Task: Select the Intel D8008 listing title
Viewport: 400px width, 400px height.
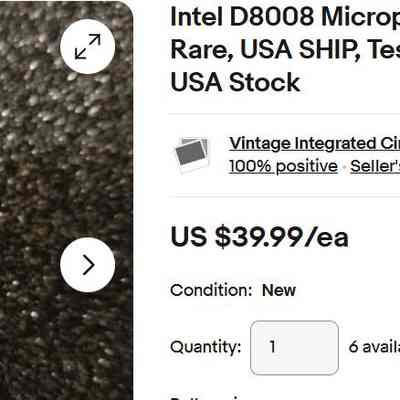Action: [285, 49]
